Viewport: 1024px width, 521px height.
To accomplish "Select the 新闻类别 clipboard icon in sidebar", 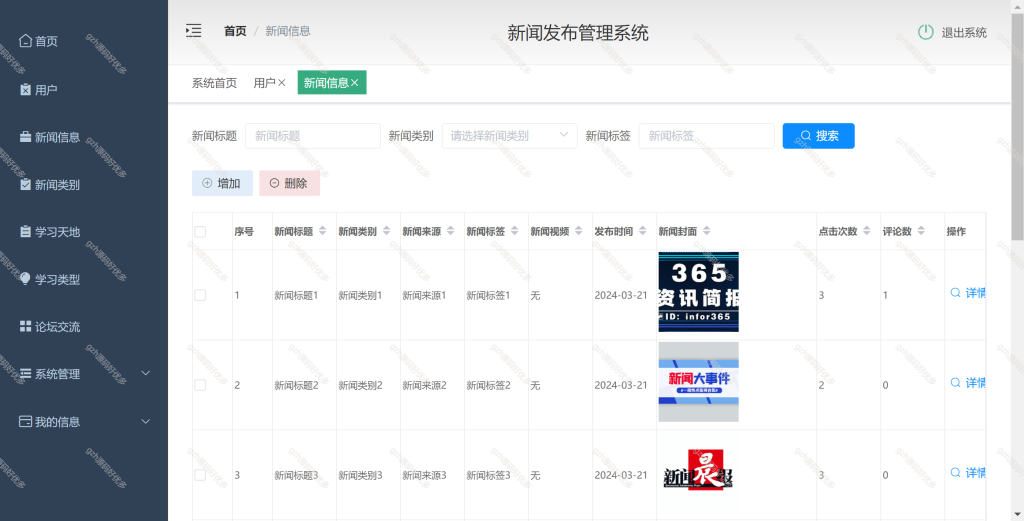I will 25,184.
